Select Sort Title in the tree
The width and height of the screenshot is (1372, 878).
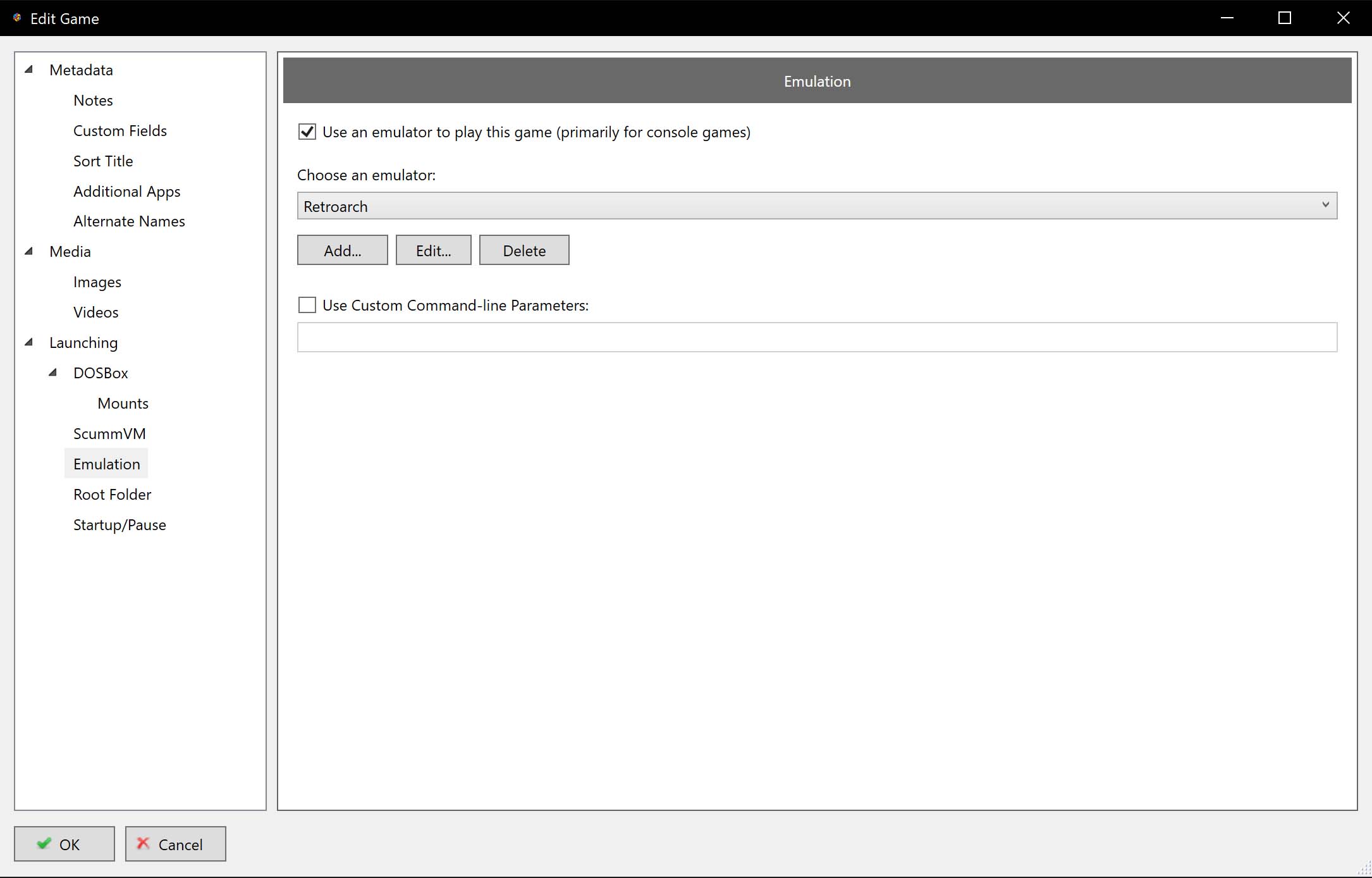pyautogui.click(x=103, y=161)
